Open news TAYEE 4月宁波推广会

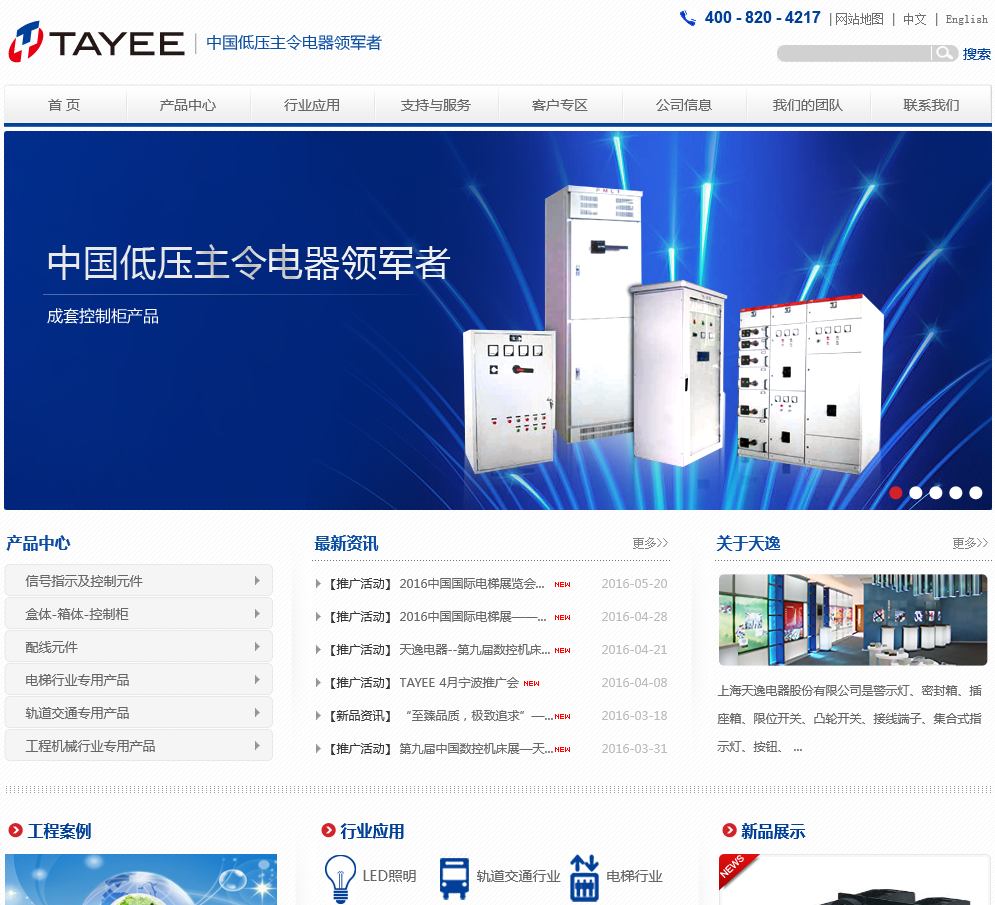459,683
